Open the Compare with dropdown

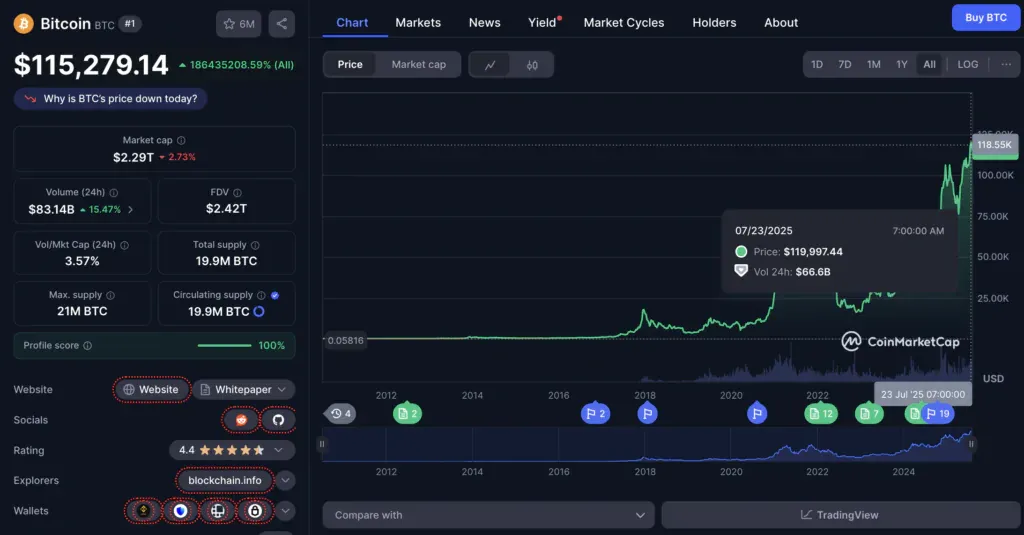pos(488,515)
